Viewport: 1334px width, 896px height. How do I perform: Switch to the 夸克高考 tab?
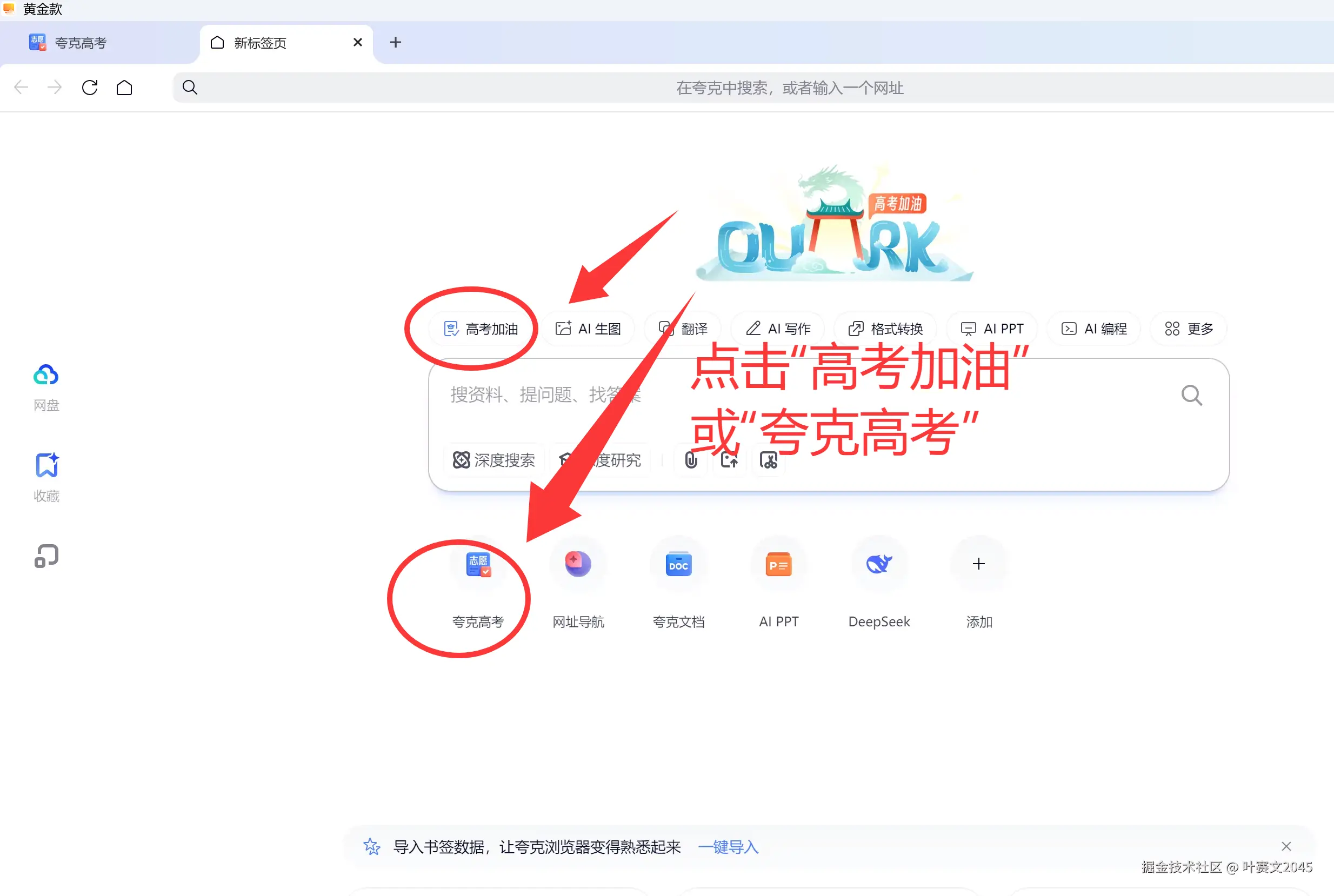coord(80,43)
